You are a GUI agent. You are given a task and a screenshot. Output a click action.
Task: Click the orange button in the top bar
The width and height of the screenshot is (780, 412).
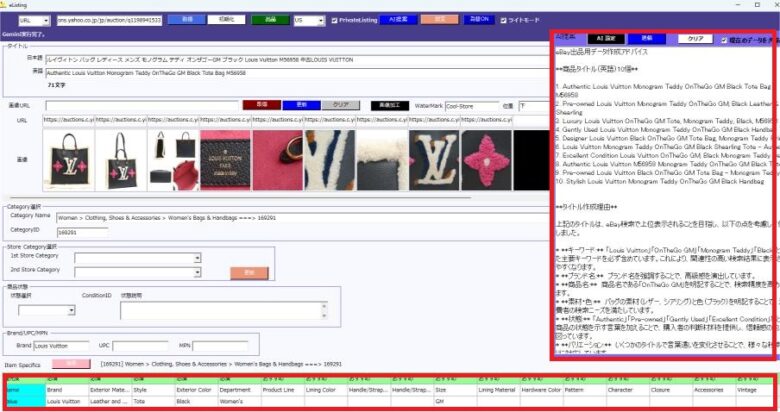coord(439,19)
